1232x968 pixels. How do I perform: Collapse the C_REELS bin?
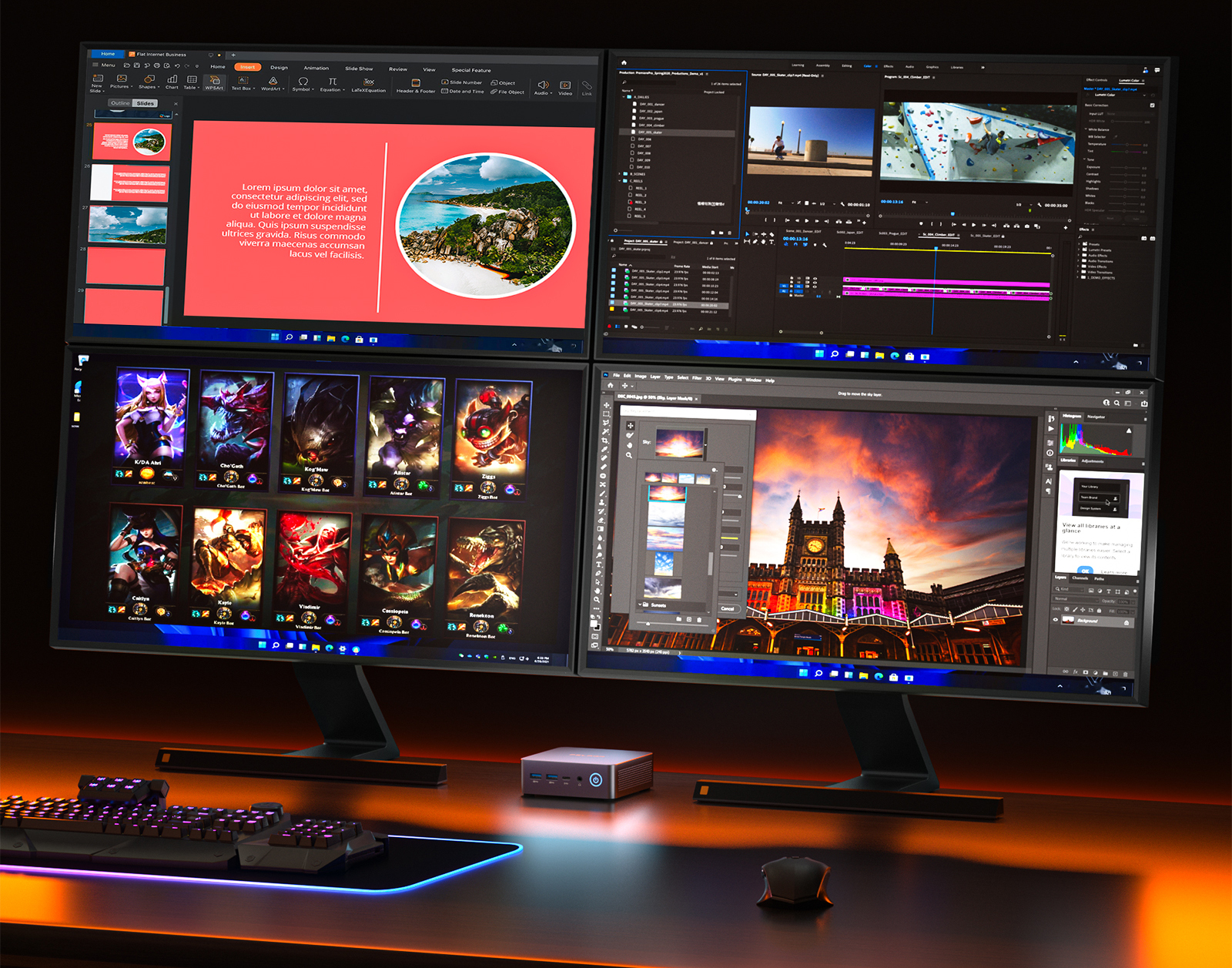620,181
